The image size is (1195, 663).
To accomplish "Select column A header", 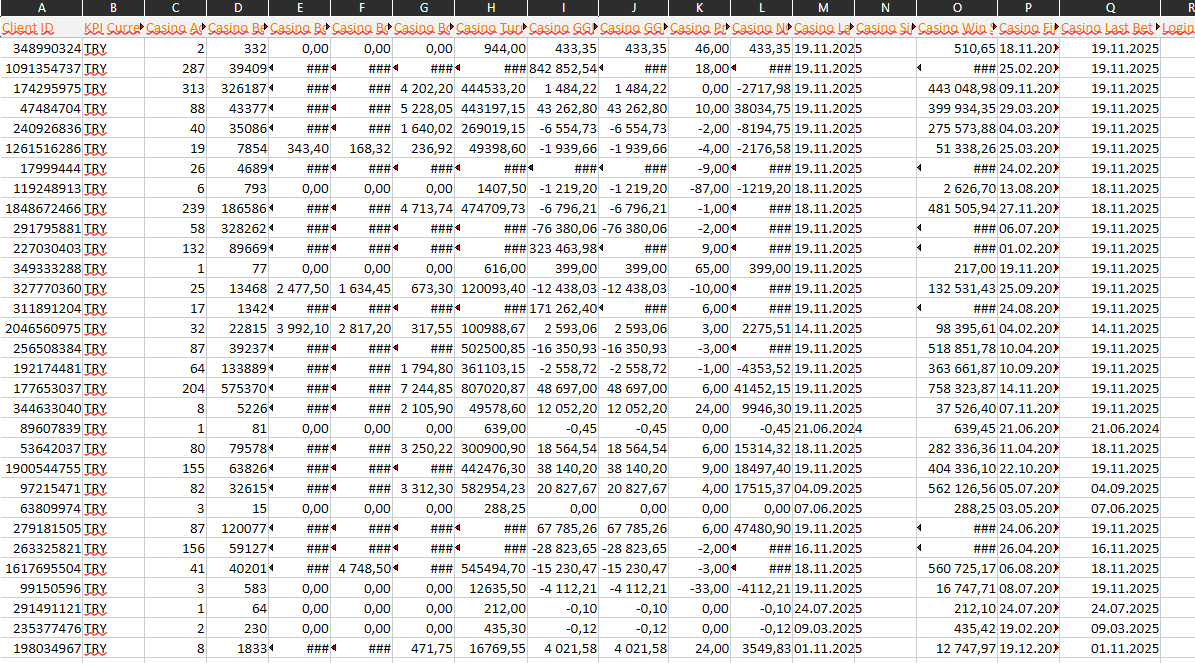I will pos(41,8).
